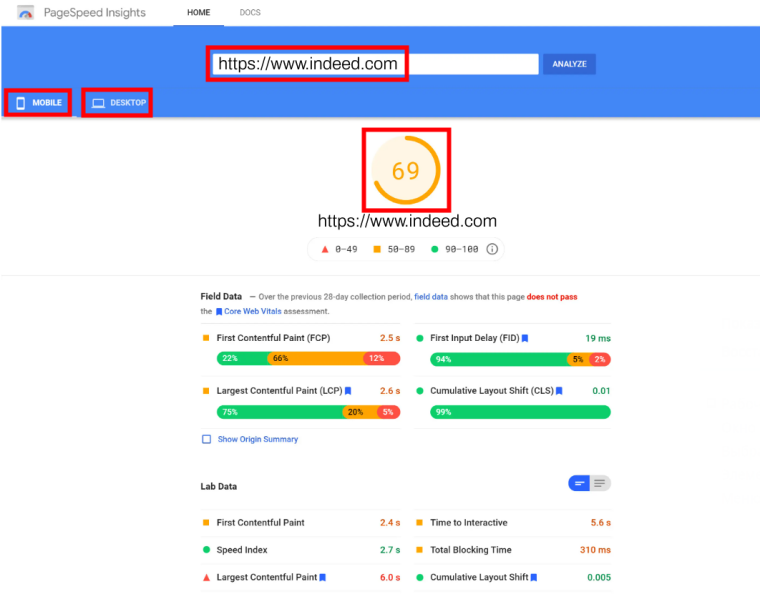760x594 pixels.
Task: Open the HOME tab
Action: (x=199, y=13)
